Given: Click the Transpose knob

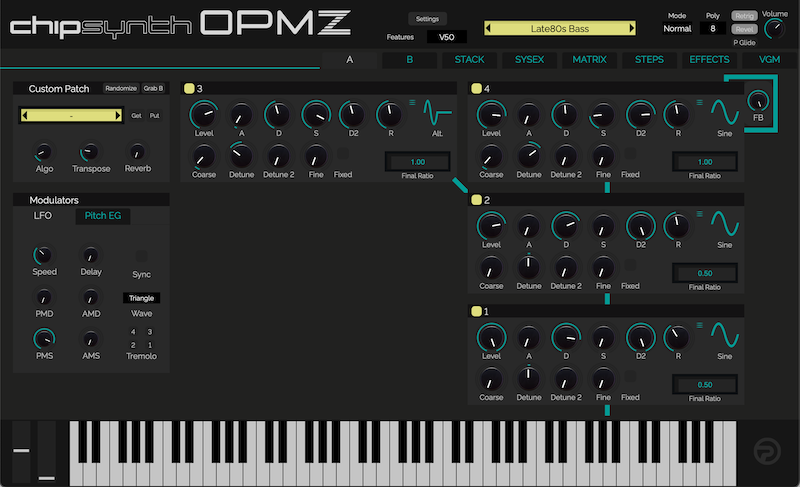Looking at the screenshot, I should click(x=91, y=152).
